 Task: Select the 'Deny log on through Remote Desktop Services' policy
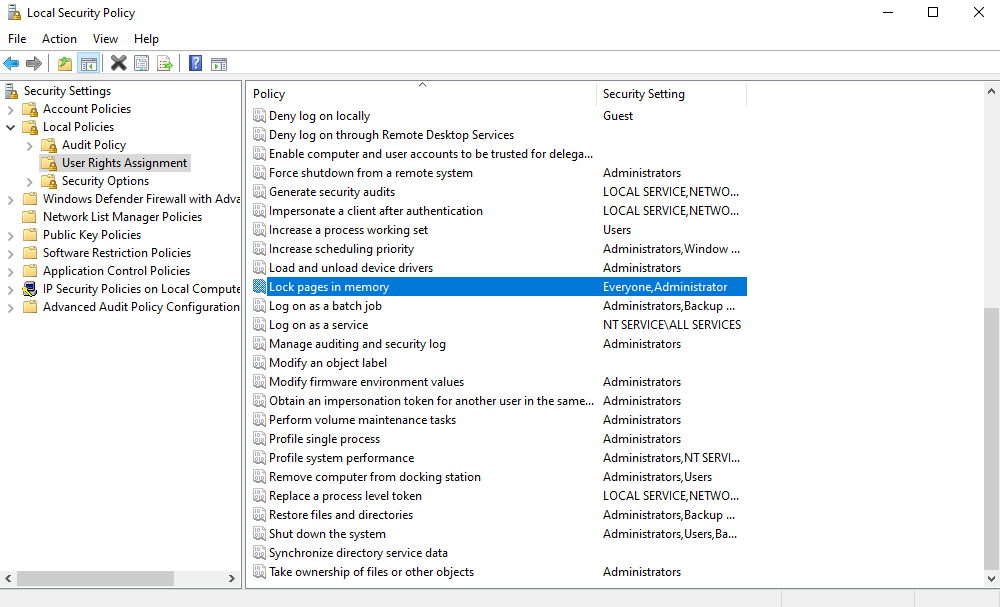[x=391, y=135]
